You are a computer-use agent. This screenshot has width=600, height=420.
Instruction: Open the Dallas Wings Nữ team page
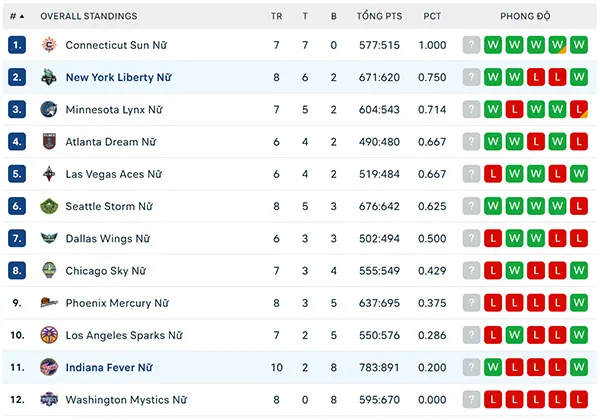click(108, 238)
